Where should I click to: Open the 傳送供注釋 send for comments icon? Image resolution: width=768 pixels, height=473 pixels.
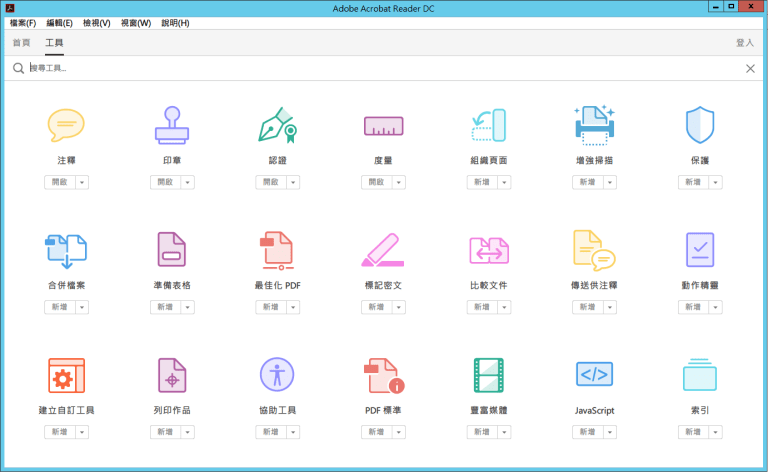[x=594, y=250]
